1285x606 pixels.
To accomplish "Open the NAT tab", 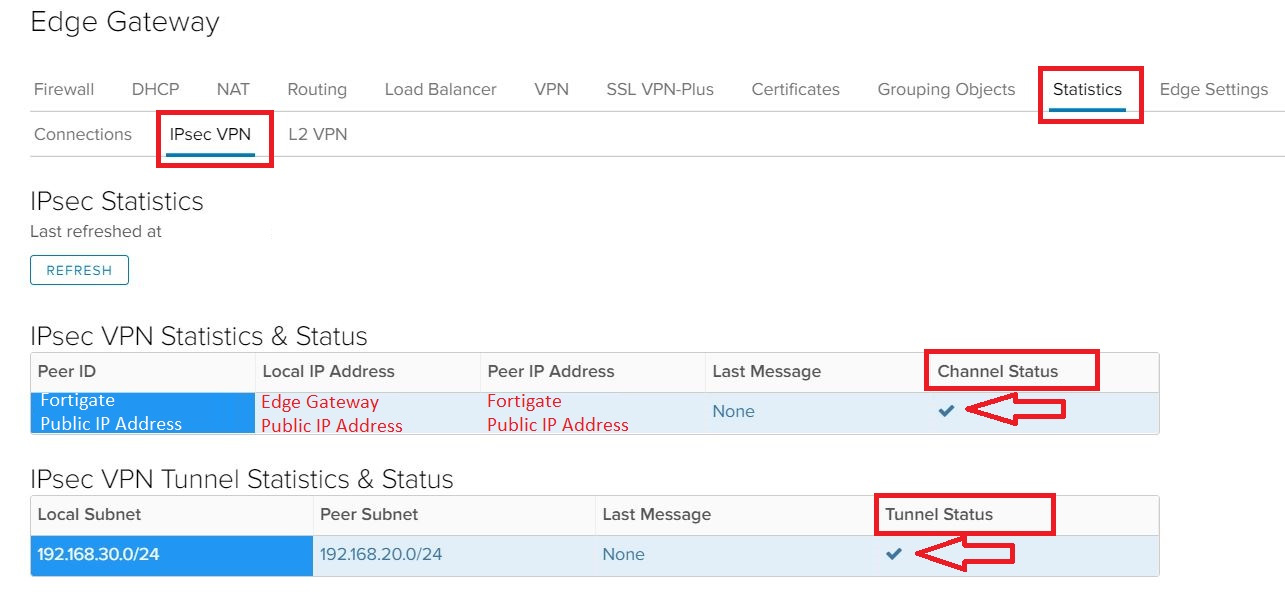I will click(233, 89).
